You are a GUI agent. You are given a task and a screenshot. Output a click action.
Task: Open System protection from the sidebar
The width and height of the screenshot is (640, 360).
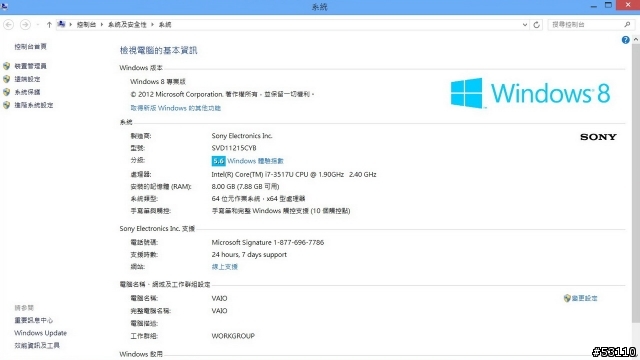(27, 92)
